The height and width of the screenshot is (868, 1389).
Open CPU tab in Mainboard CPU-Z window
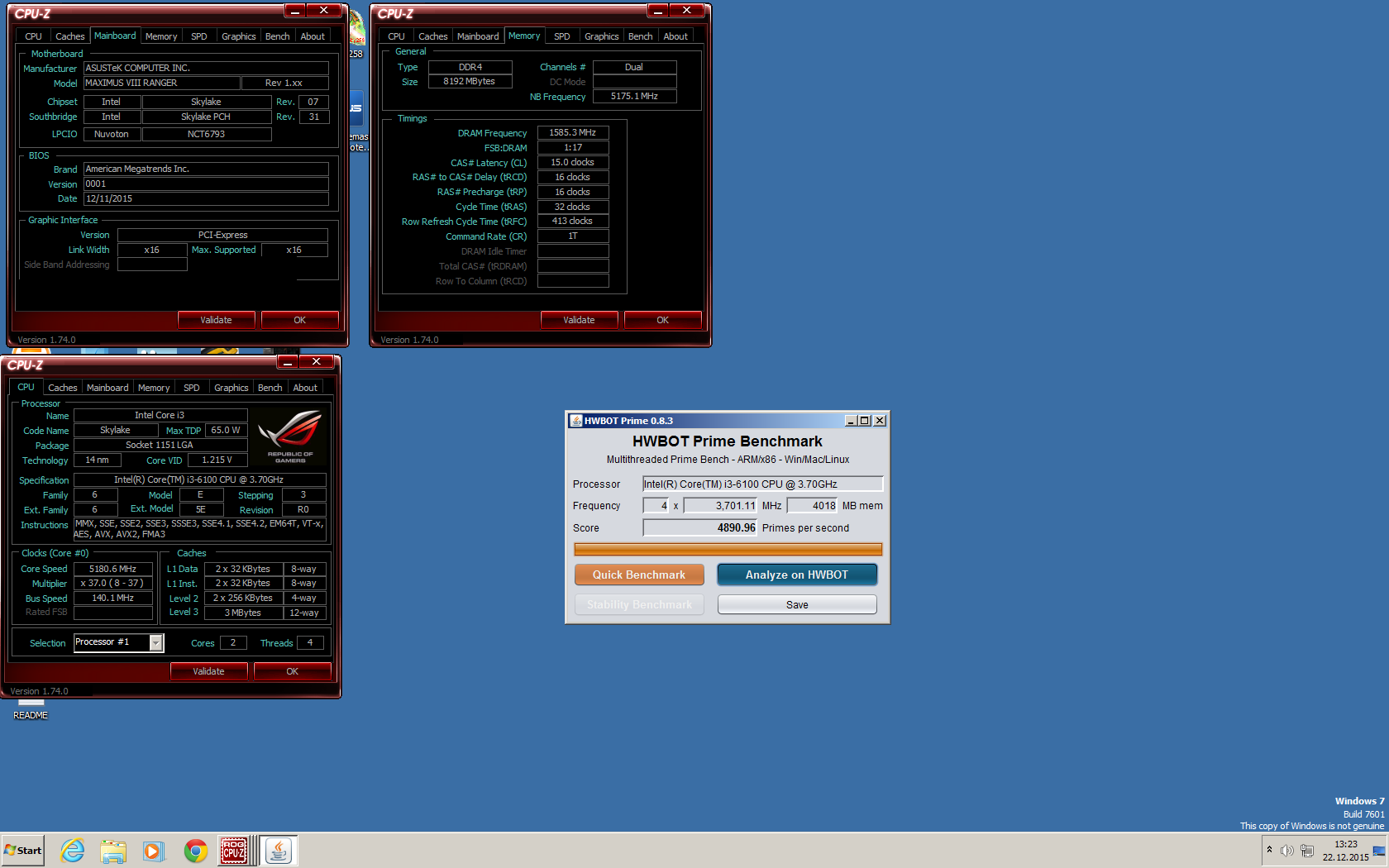coord(33,36)
